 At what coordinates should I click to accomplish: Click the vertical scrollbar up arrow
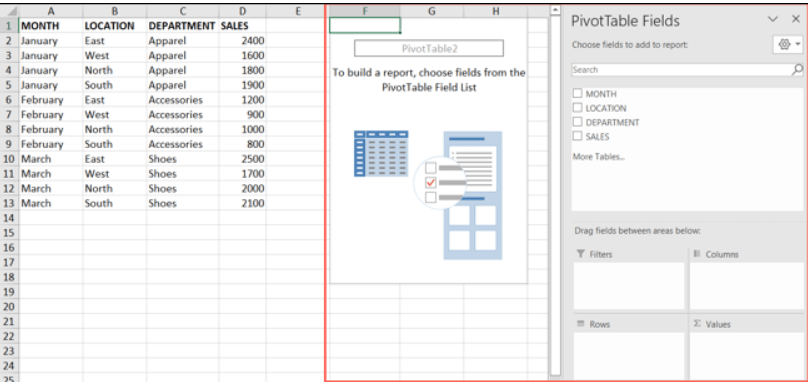555,9
